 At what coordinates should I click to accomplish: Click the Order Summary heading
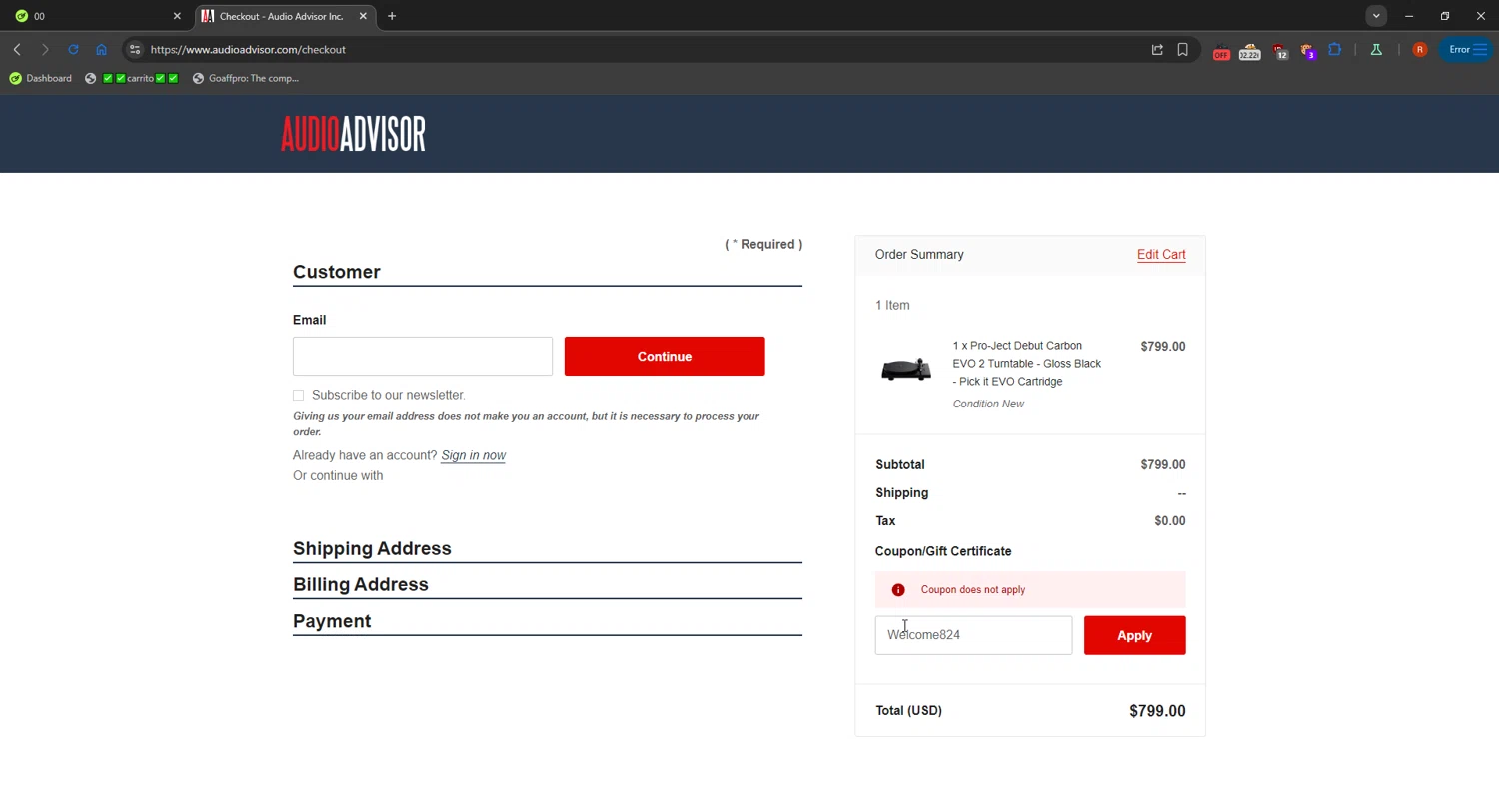point(919,254)
